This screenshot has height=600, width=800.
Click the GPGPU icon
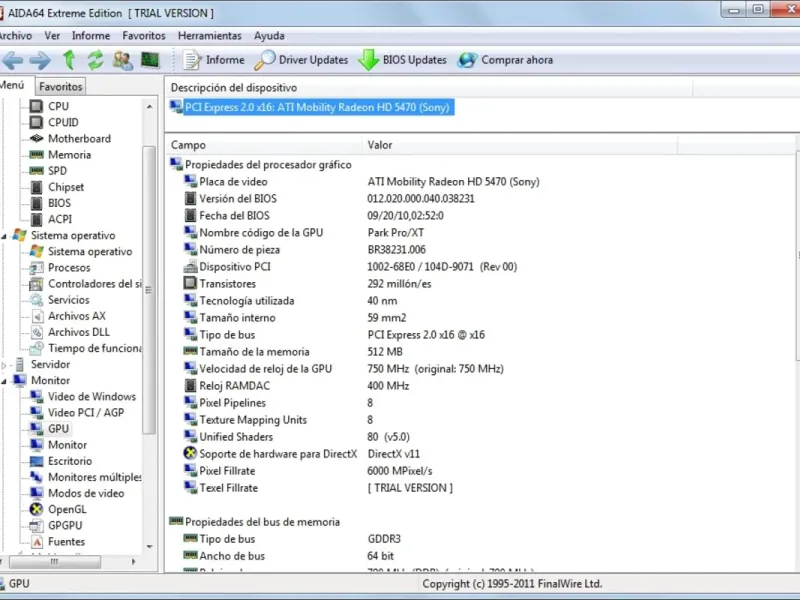36,526
